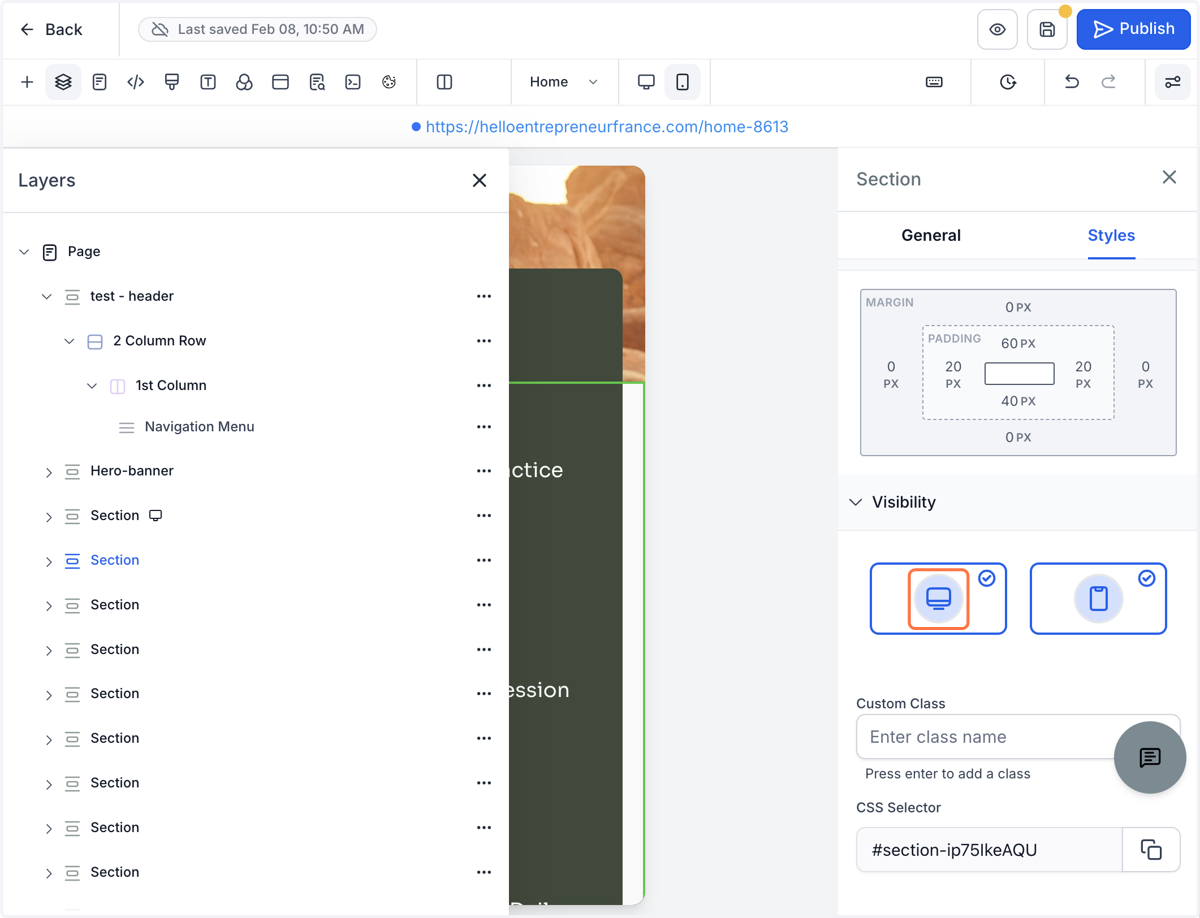Switch to the General tab
1200x918 pixels.
(x=931, y=235)
